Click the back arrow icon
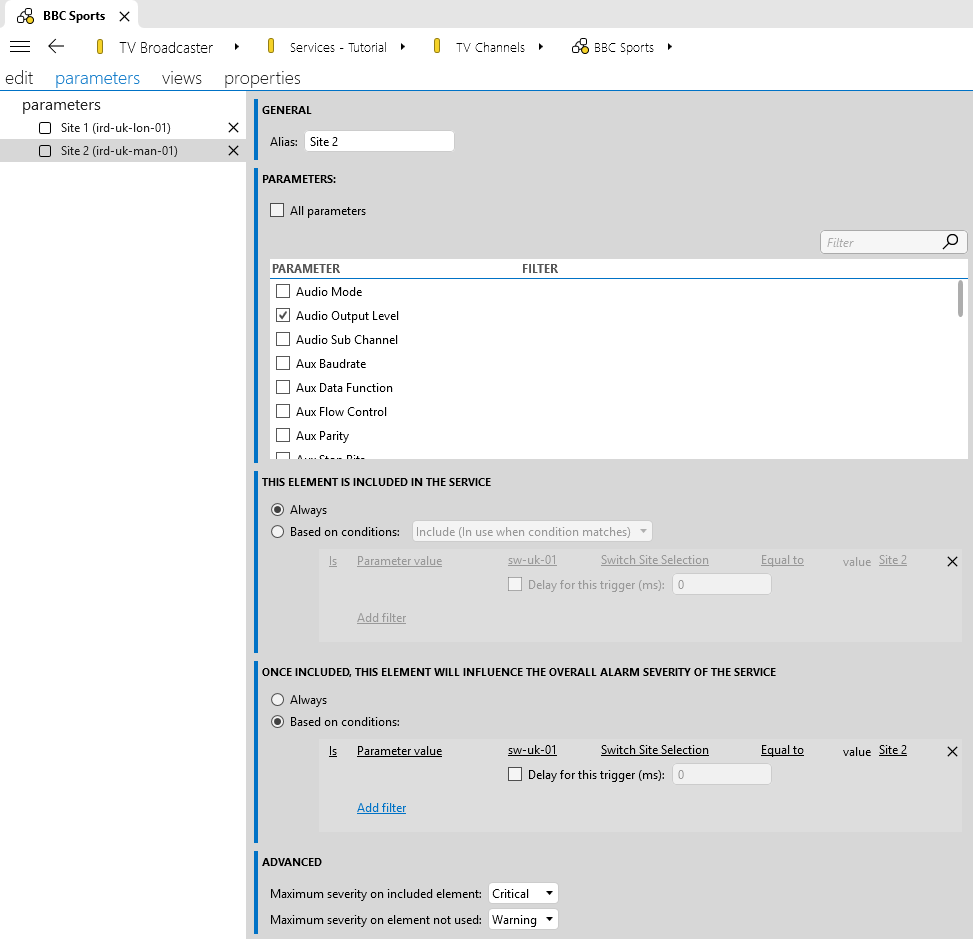The height and width of the screenshot is (939, 973). 56,47
